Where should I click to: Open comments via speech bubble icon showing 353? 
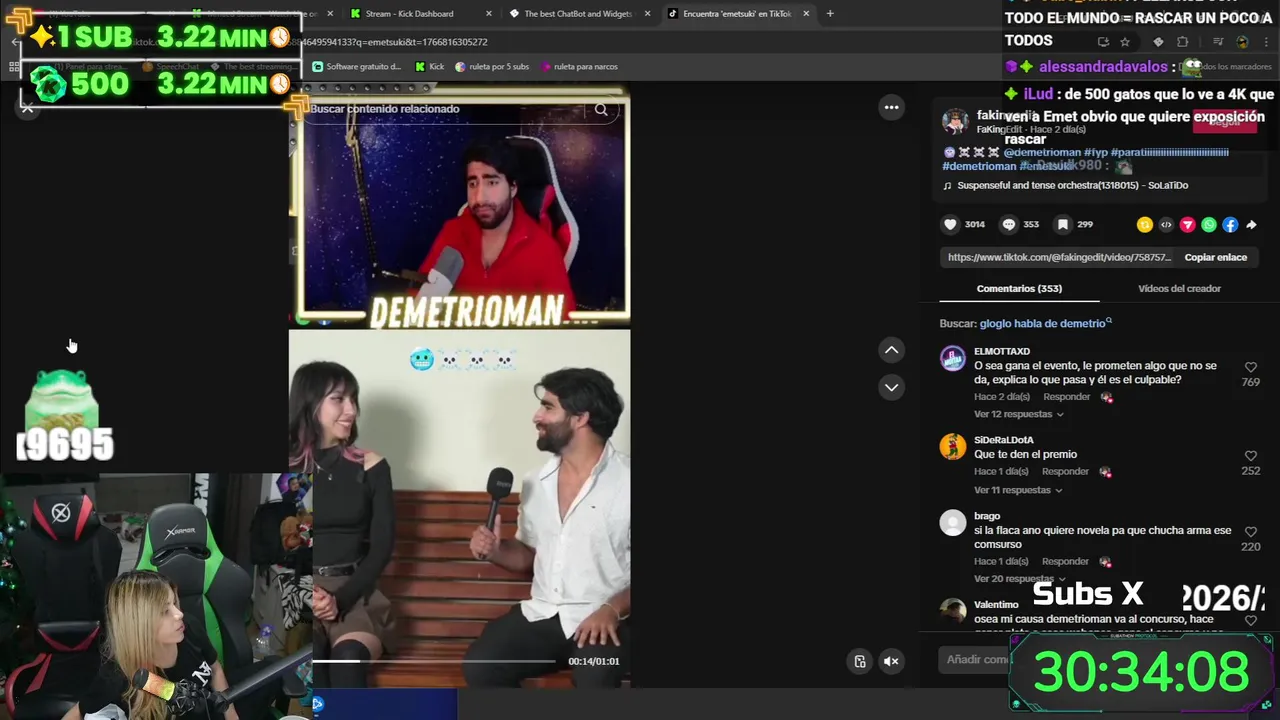[1009, 225]
